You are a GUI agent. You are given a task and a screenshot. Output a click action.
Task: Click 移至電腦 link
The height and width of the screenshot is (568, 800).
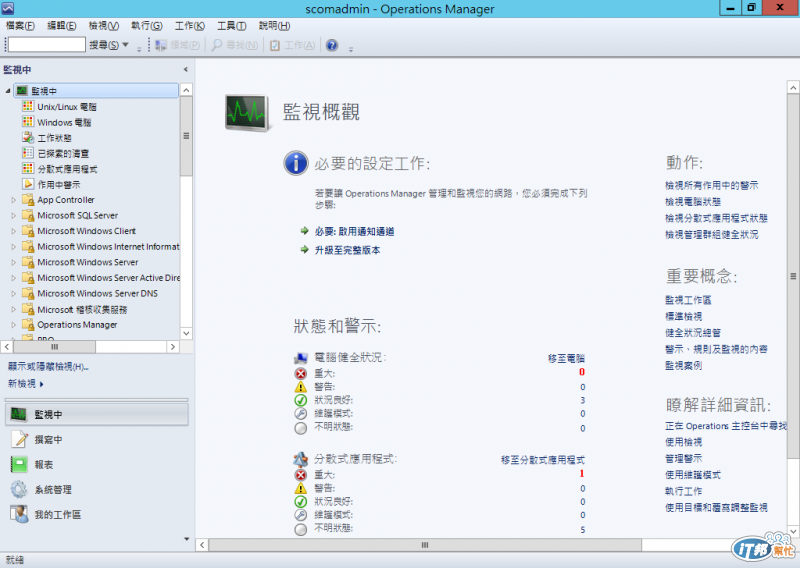click(x=566, y=358)
